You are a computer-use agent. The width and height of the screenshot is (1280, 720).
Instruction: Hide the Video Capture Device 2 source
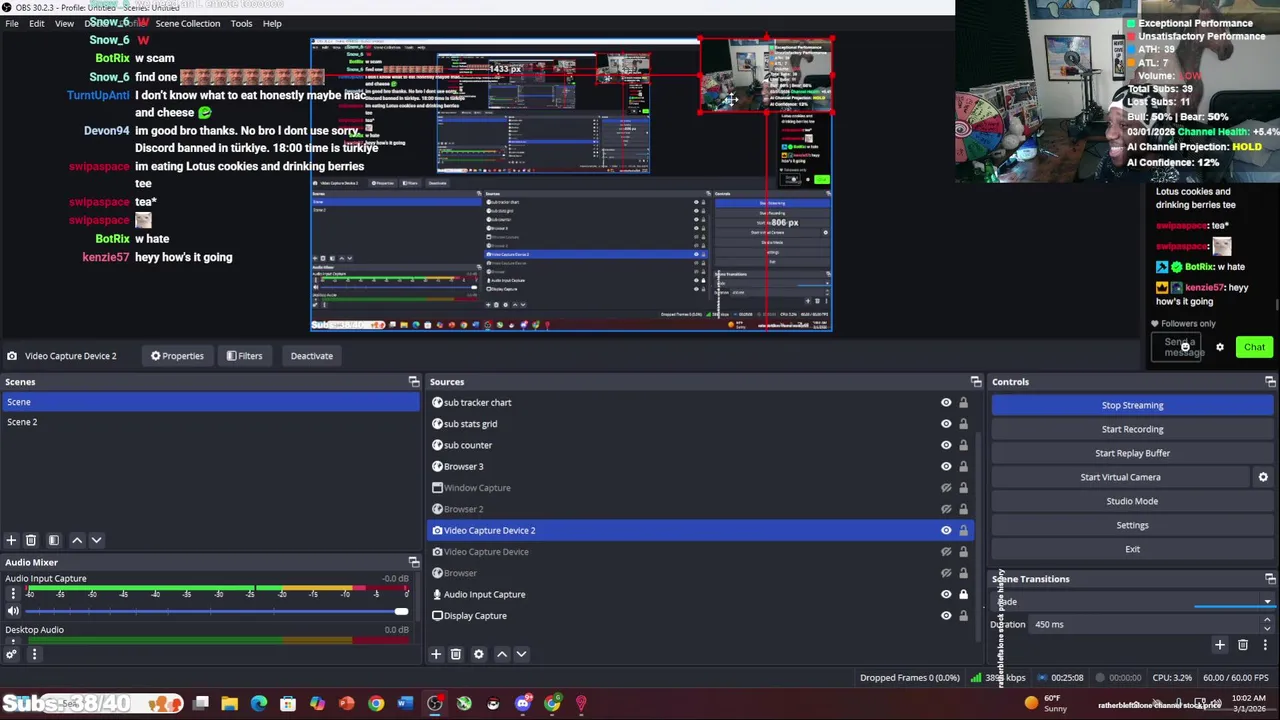click(x=946, y=531)
